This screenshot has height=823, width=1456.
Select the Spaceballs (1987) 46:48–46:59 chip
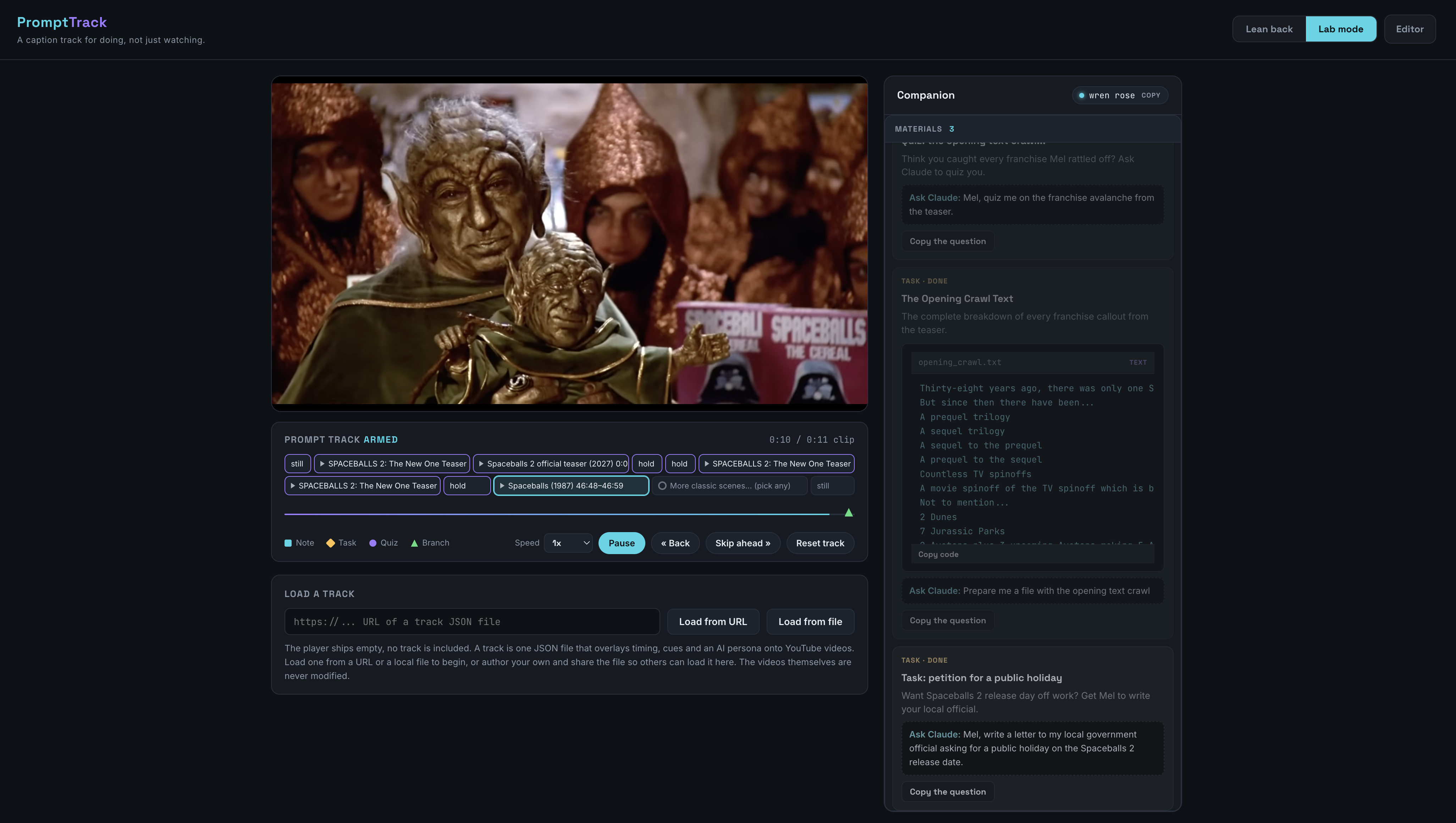pos(571,486)
